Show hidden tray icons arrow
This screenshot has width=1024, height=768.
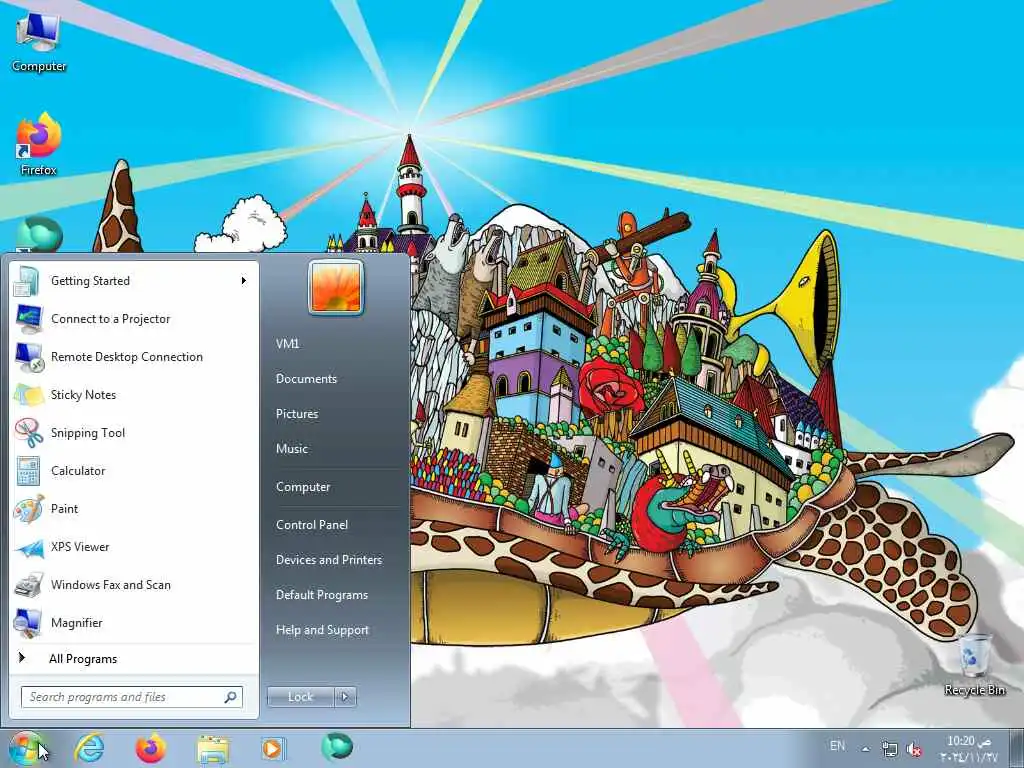(865, 749)
